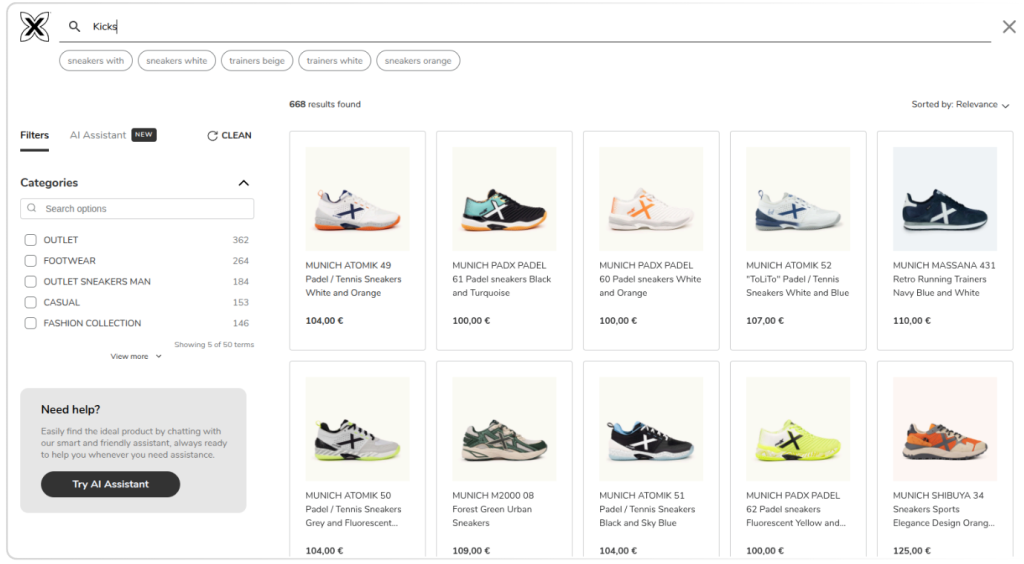Close the search overlay with X
The height and width of the screenshot is (564, 1024).
click(x=1009, y=27)
